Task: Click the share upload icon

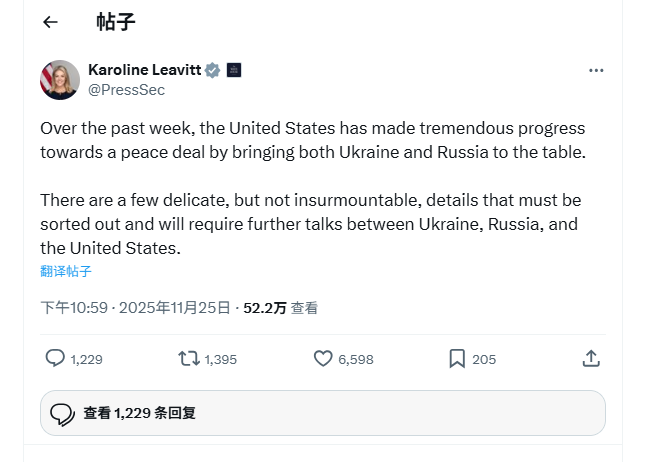Action: pos(591,358)
